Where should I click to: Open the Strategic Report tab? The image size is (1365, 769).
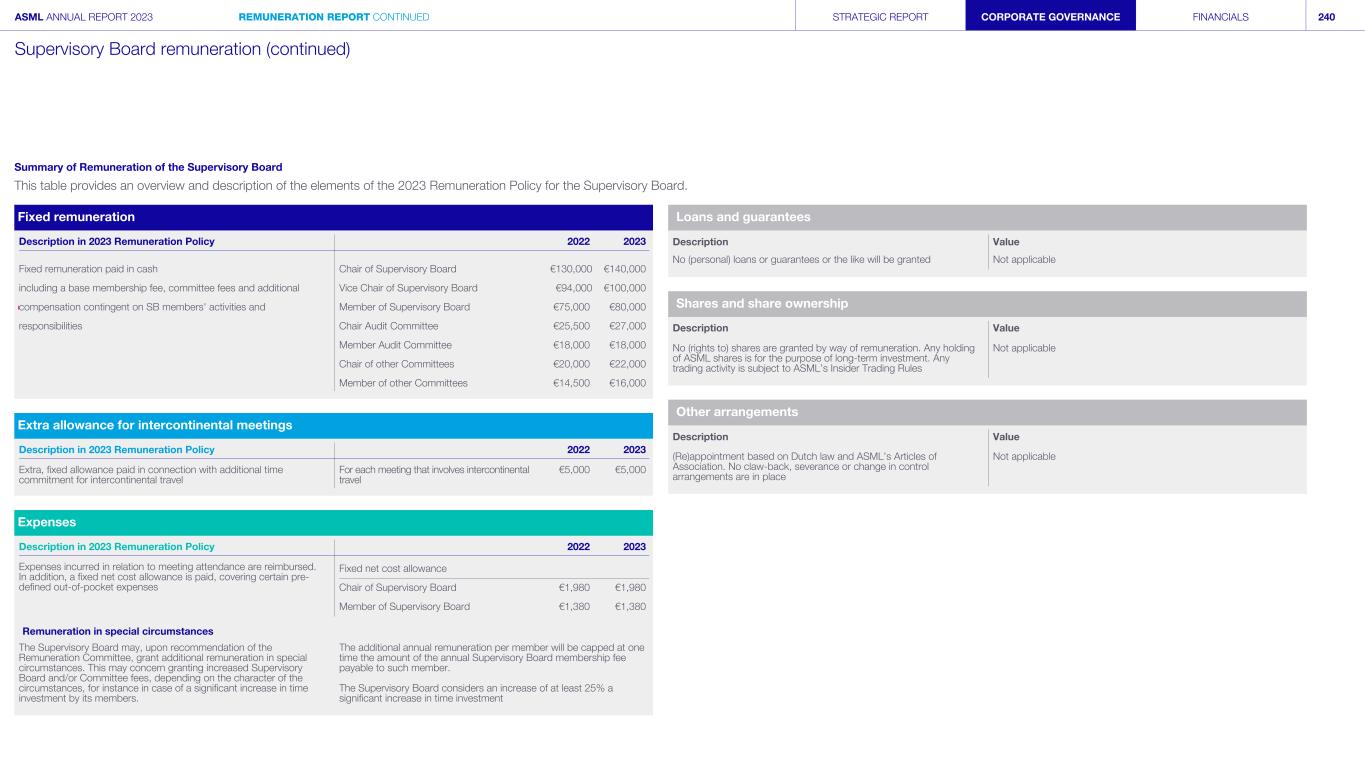879,17
